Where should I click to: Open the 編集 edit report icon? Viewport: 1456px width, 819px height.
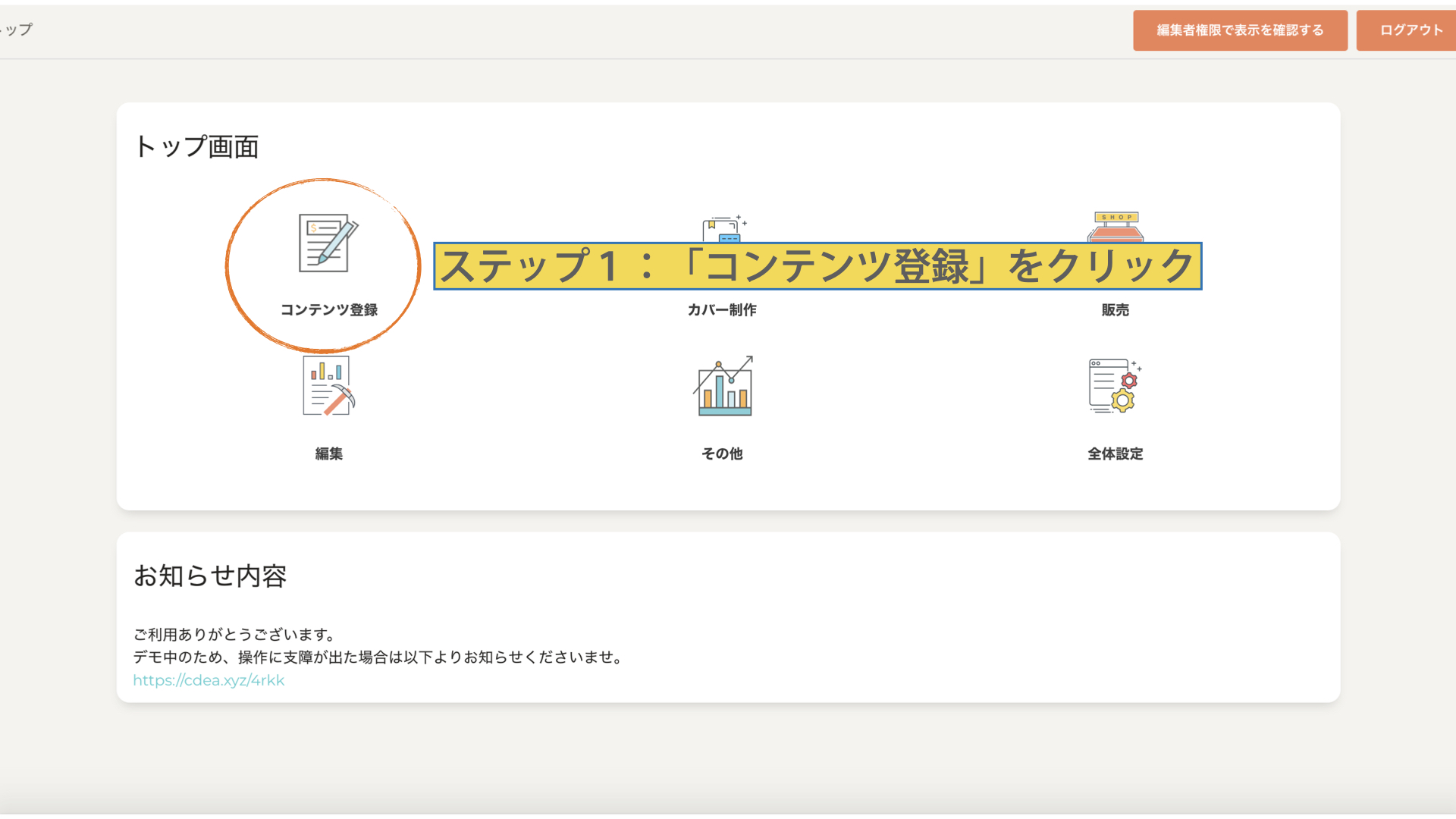(328, 386)
